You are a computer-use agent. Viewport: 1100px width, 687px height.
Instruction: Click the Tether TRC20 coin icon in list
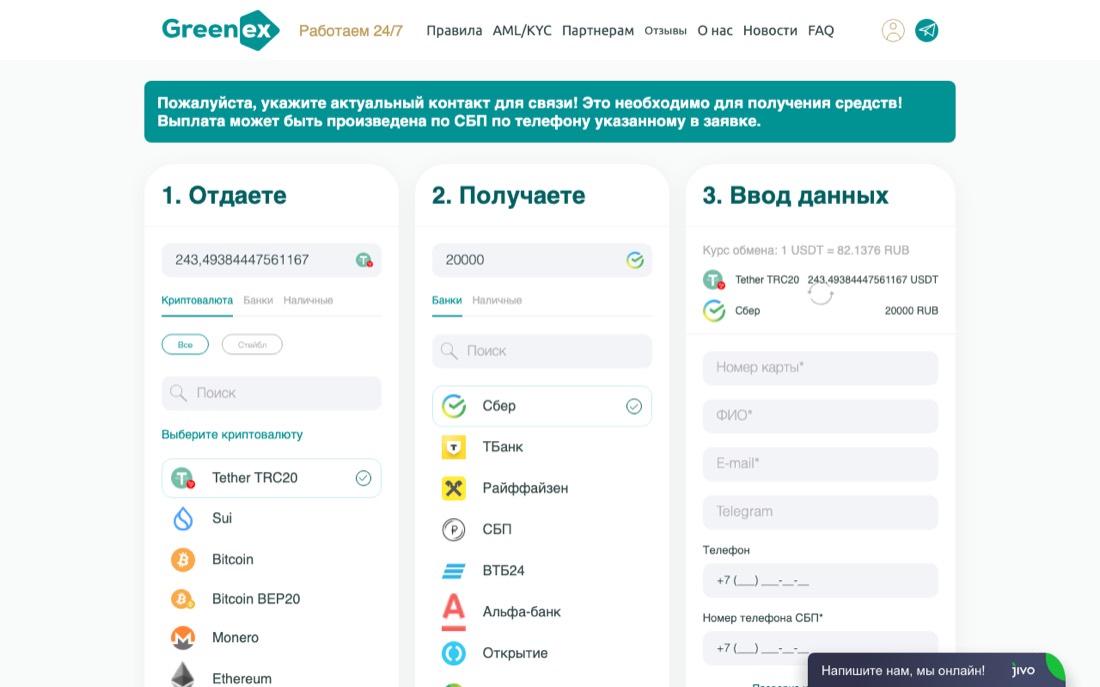click(183, 479)
